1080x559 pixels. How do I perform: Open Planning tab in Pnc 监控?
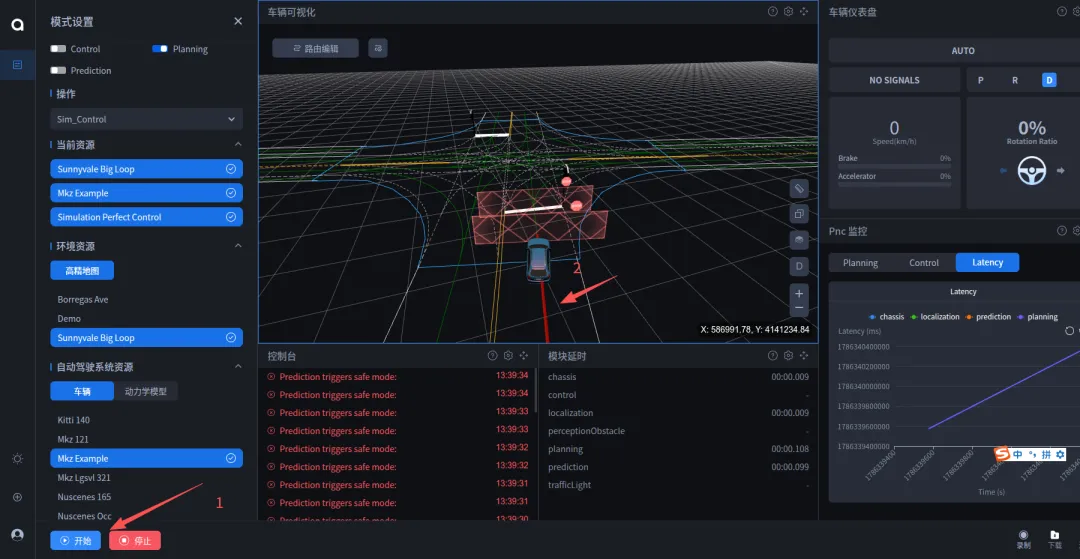tap(860, 262)
